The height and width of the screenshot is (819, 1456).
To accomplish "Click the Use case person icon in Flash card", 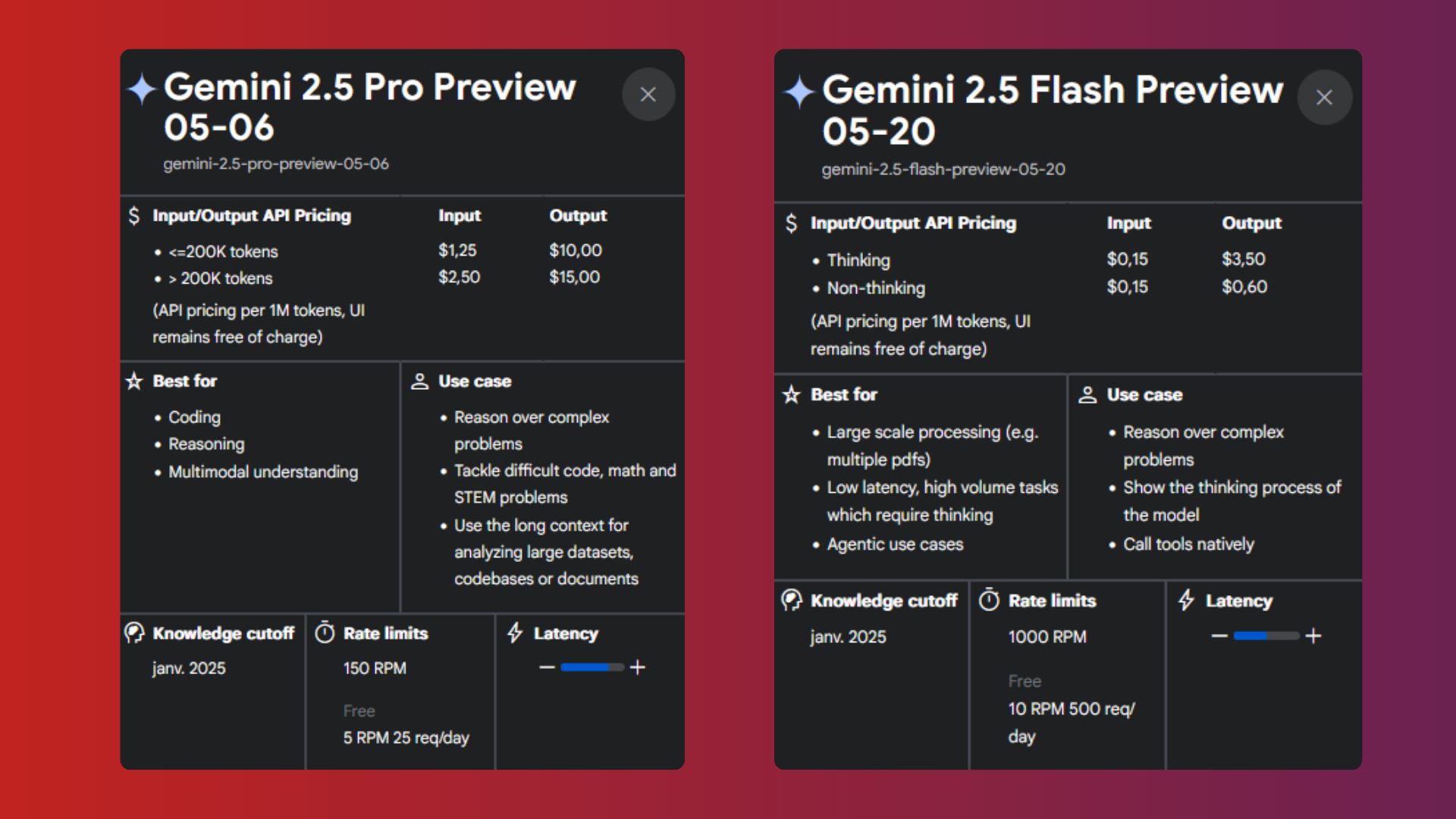I will pos(1087,394).
